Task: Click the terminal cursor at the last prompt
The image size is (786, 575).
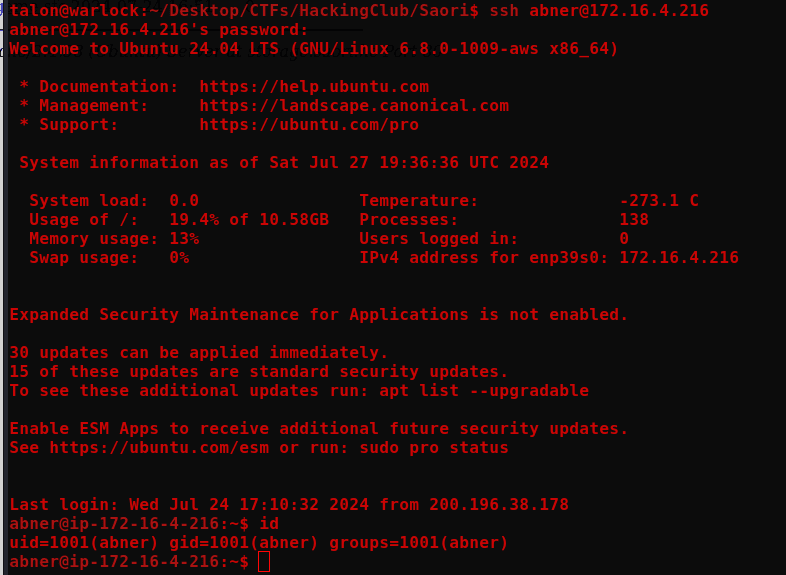Action: (x=264, y=562)
